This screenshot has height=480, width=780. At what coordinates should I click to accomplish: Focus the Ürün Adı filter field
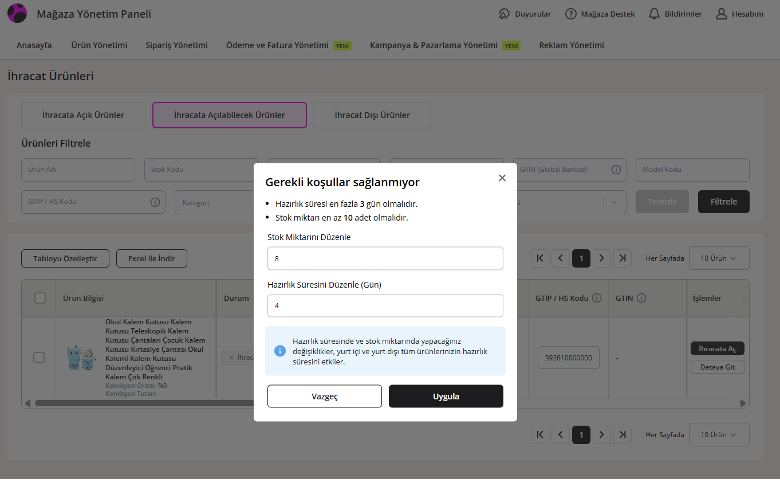point(78,170)
